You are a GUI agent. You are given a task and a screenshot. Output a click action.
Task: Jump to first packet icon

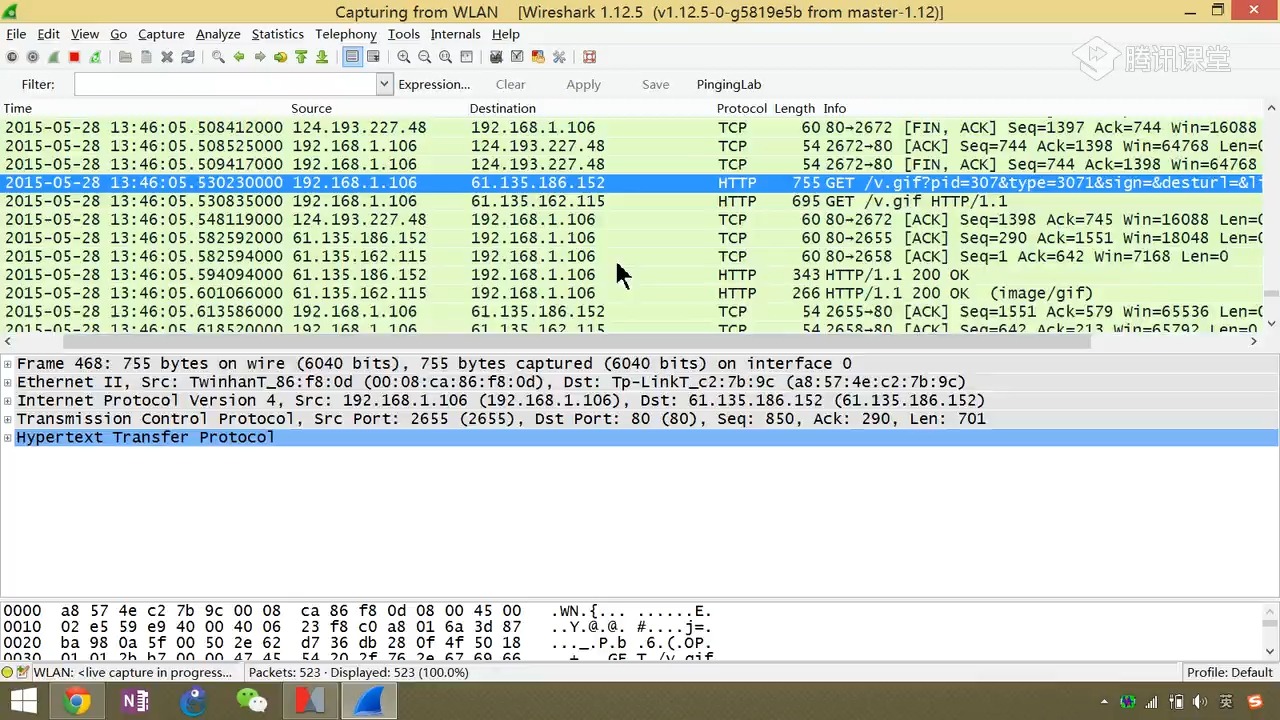301,57
